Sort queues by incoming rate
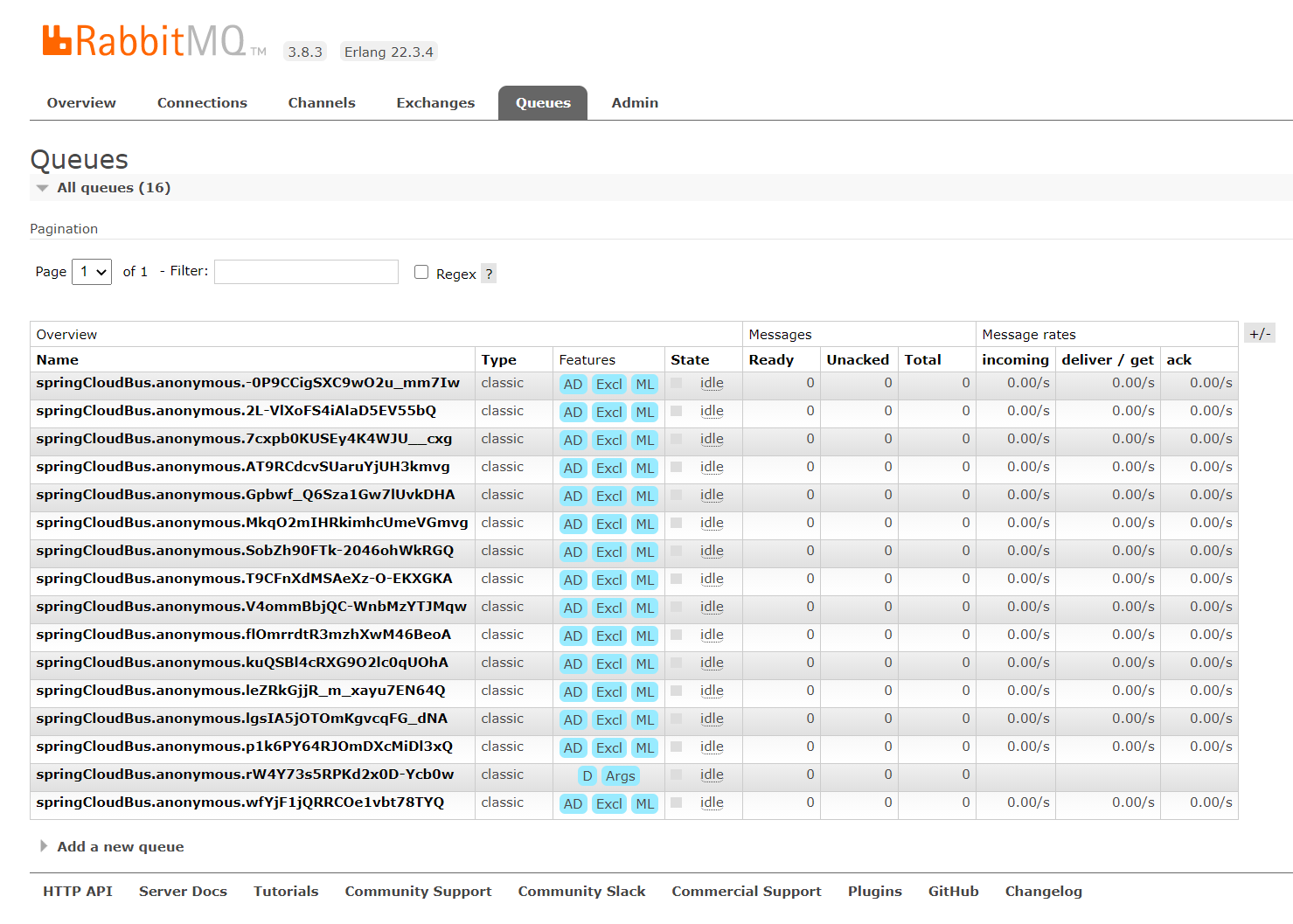The image size is (1293, 924). pyautogui.click(x=1015, y=360)
